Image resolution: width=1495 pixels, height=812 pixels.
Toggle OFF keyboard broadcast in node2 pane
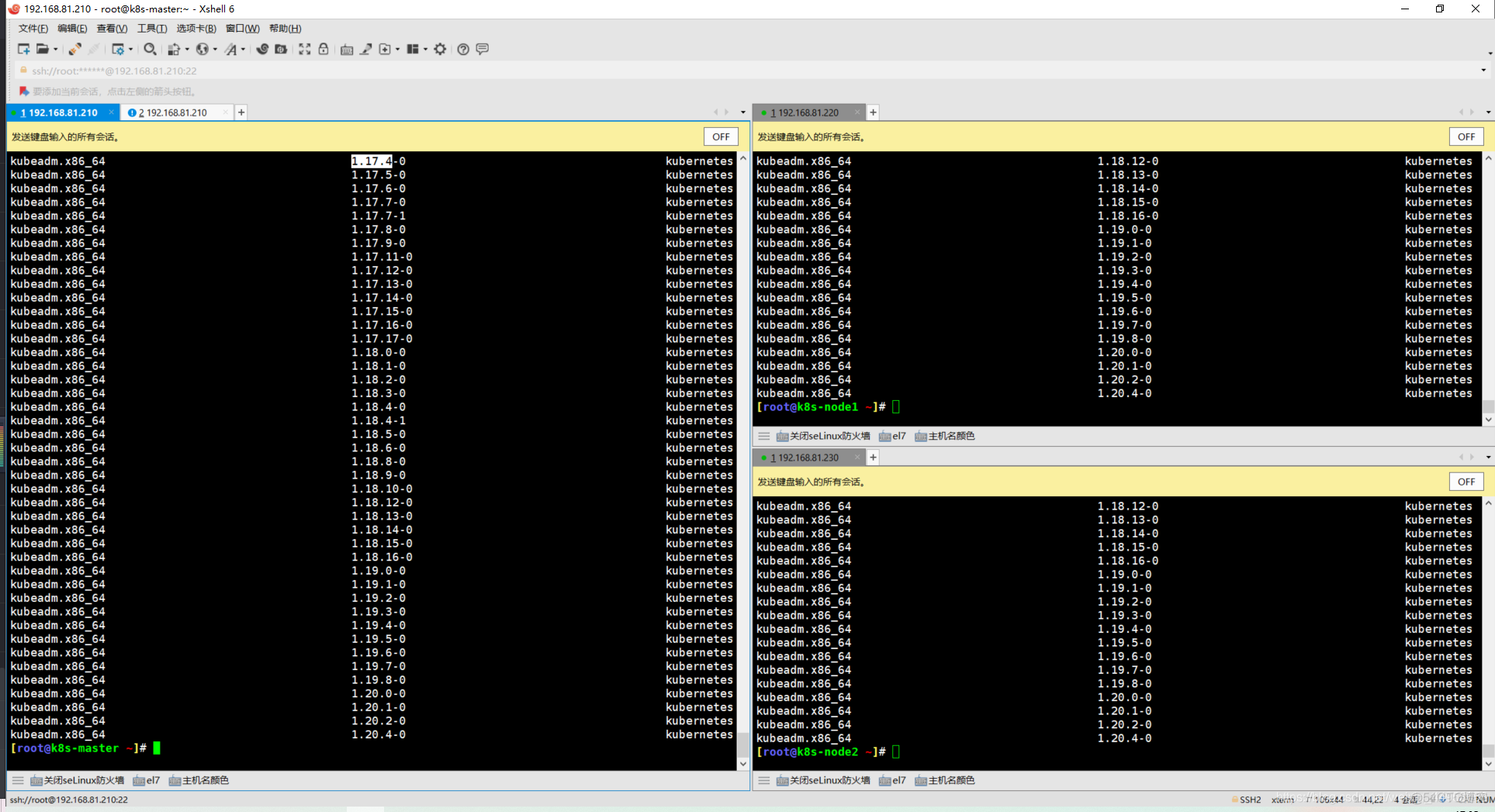[x=1466, y=482]
